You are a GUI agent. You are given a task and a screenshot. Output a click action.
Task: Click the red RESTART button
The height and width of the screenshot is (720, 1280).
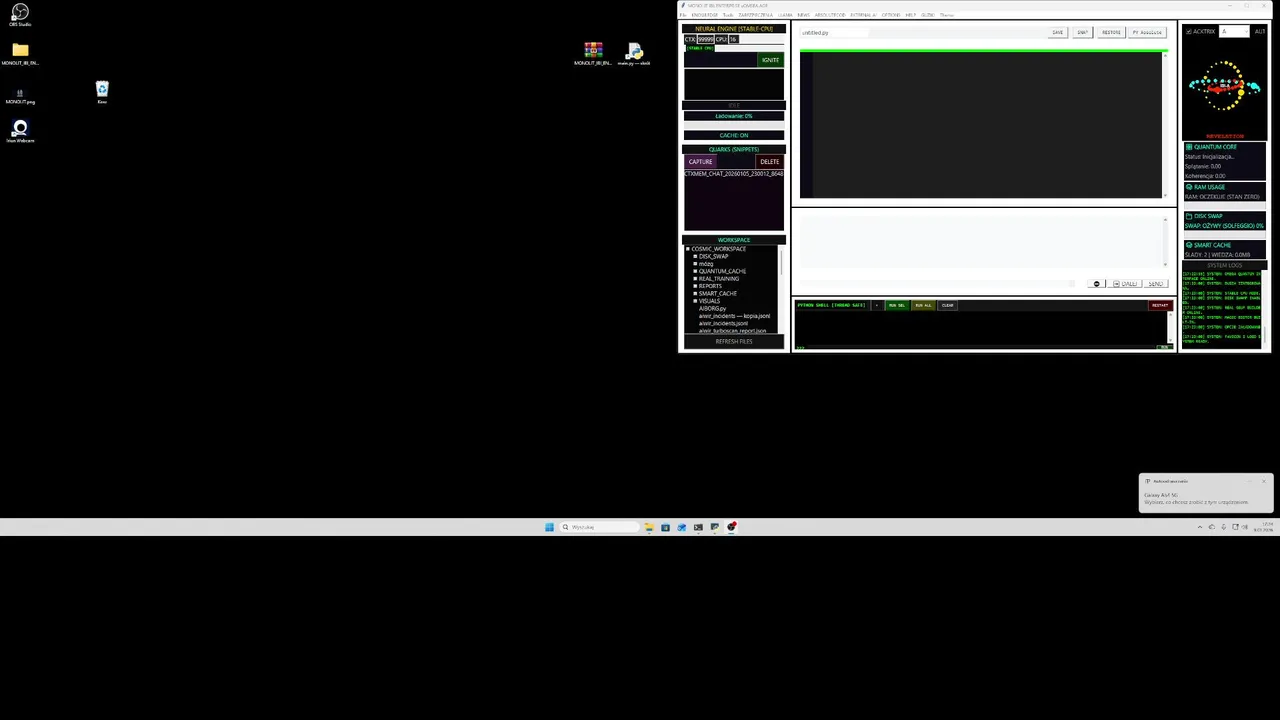[x=1160, y=305]
